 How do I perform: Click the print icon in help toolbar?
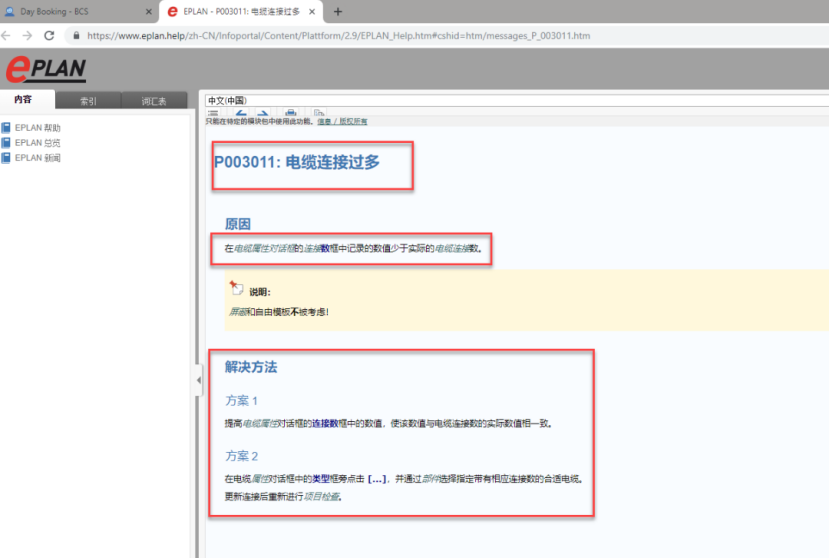pyautogui.click(x=290, y=113)
